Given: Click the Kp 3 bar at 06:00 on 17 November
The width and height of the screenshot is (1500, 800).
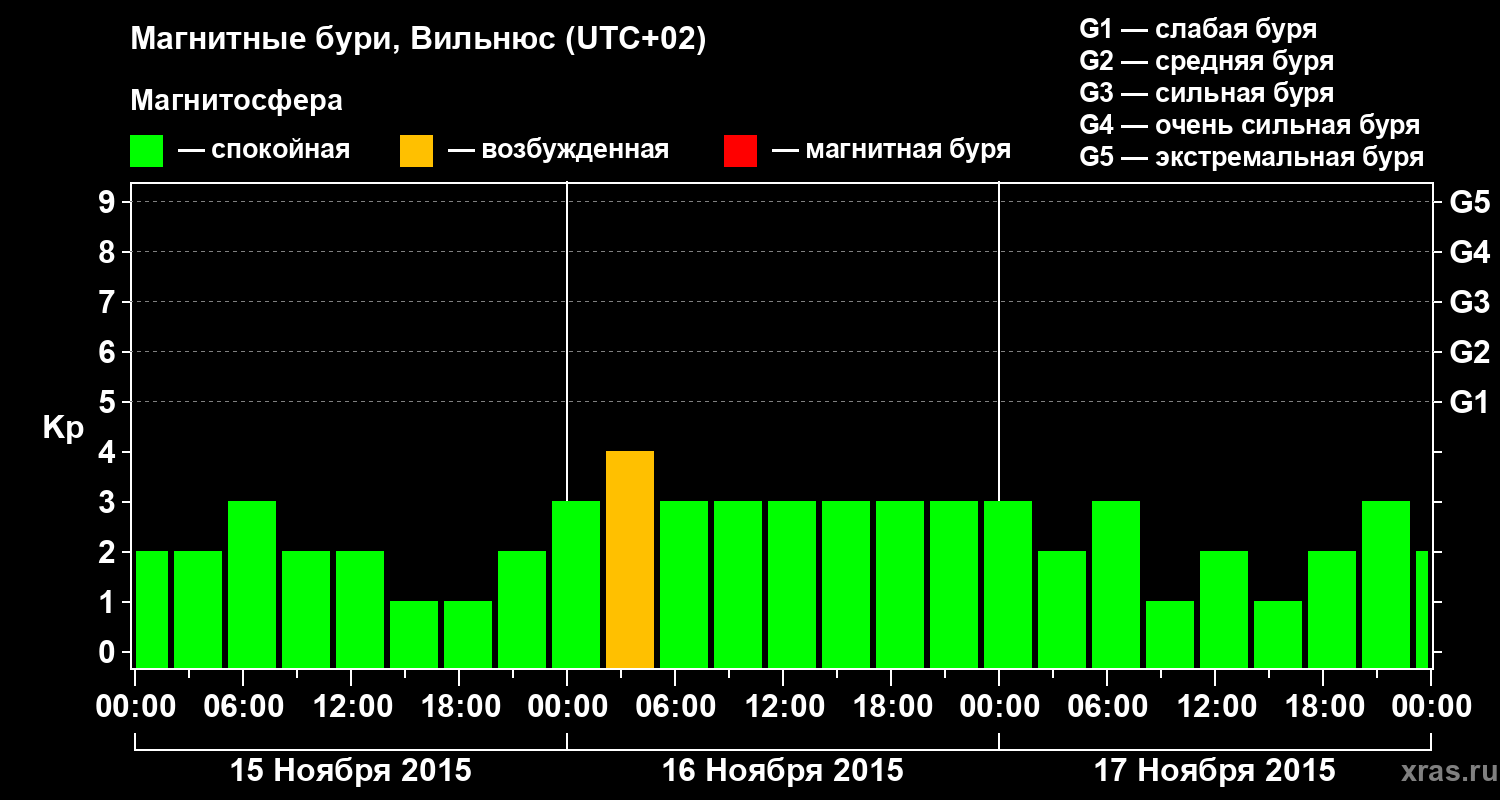Looking at the screenshot, I should point(1116,584).
